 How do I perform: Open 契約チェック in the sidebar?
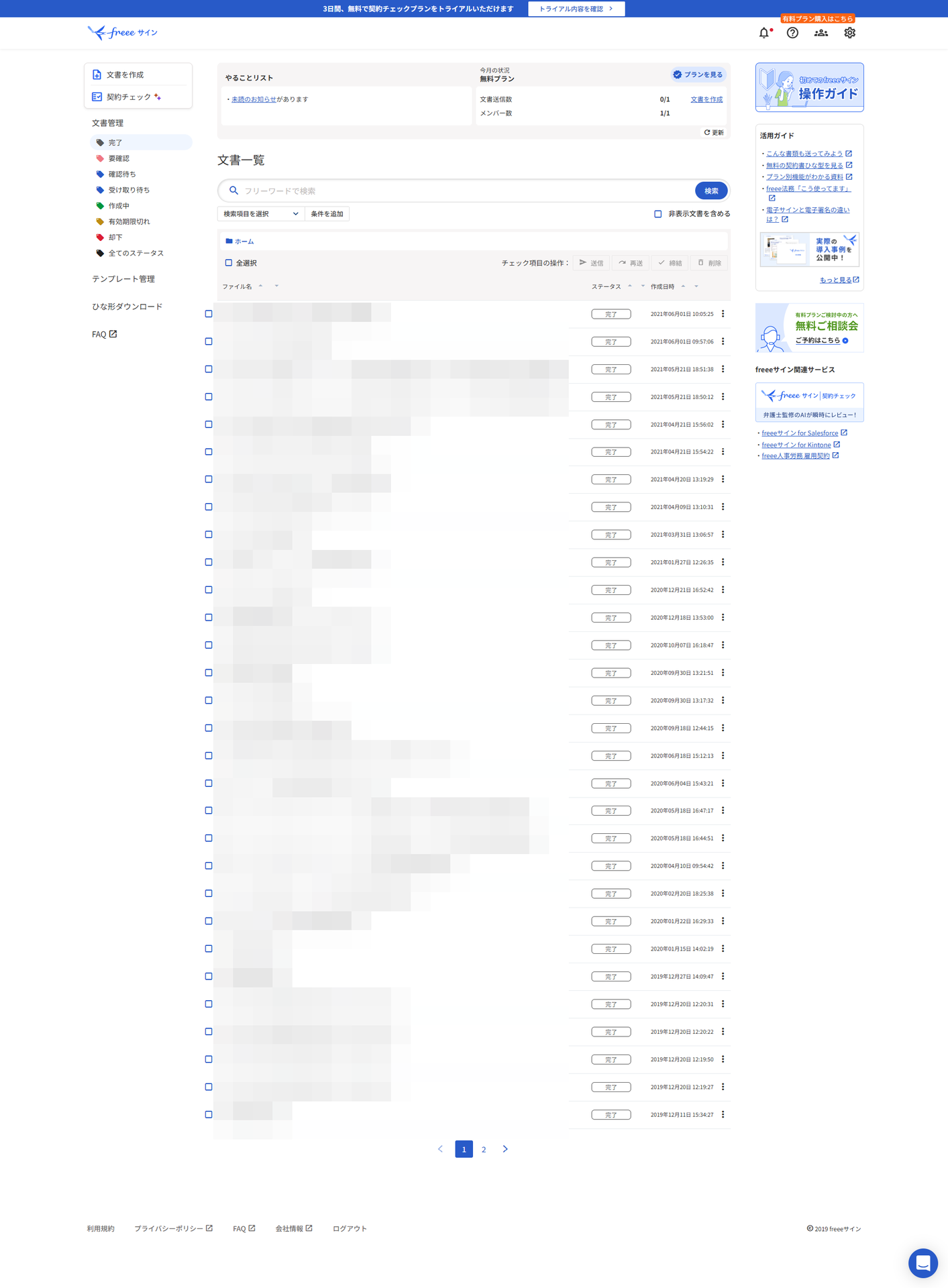(138, 97)
